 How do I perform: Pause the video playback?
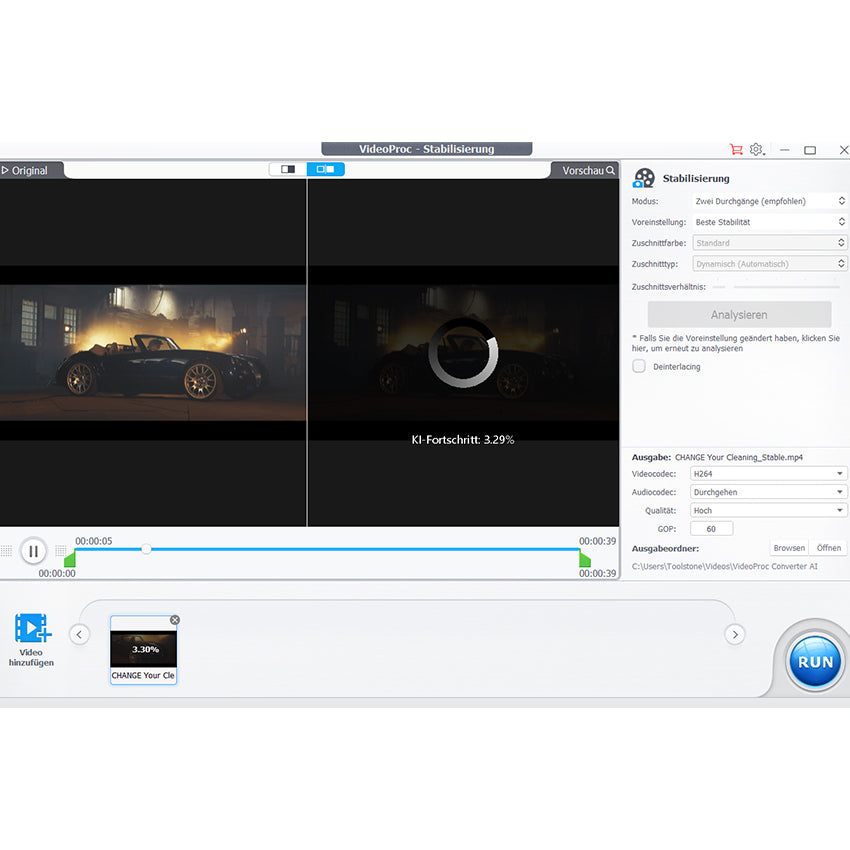(33, 550)
